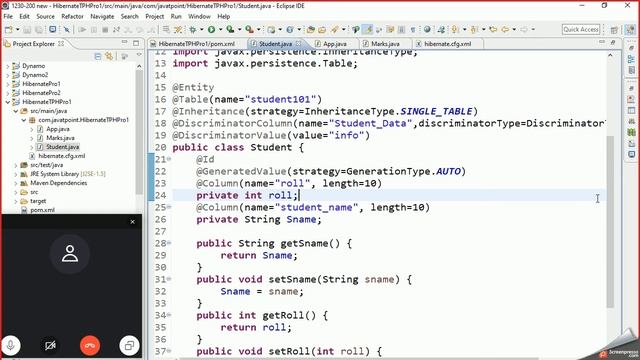Open the Window menu
Screen dimensions: 640x360
[x=199, y=16]
